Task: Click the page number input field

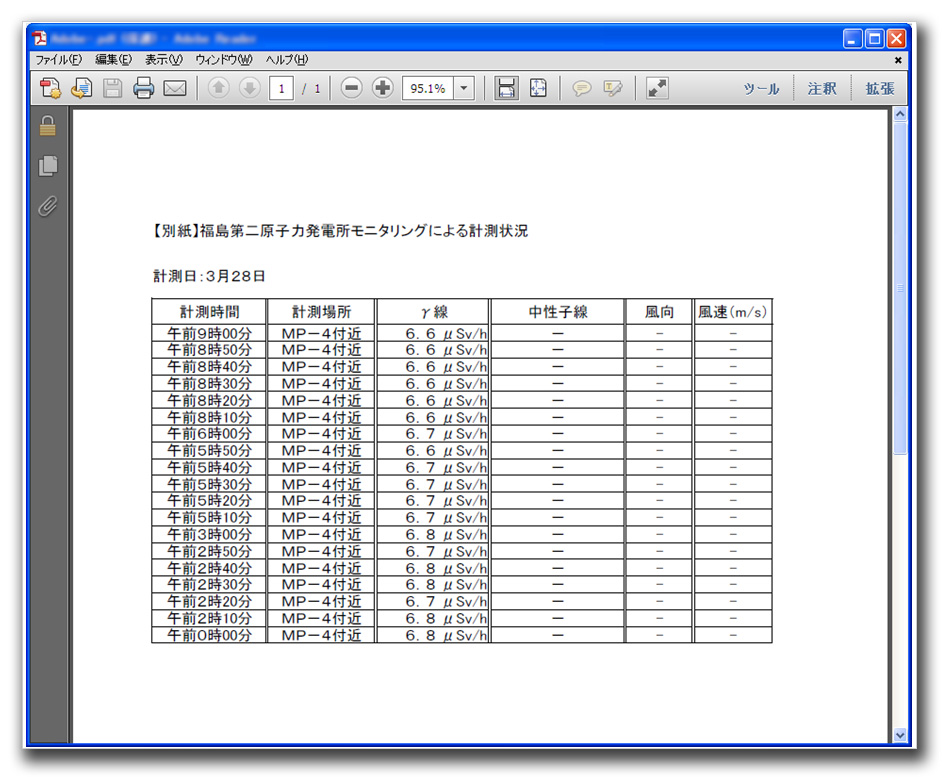Action: (281, 88)
